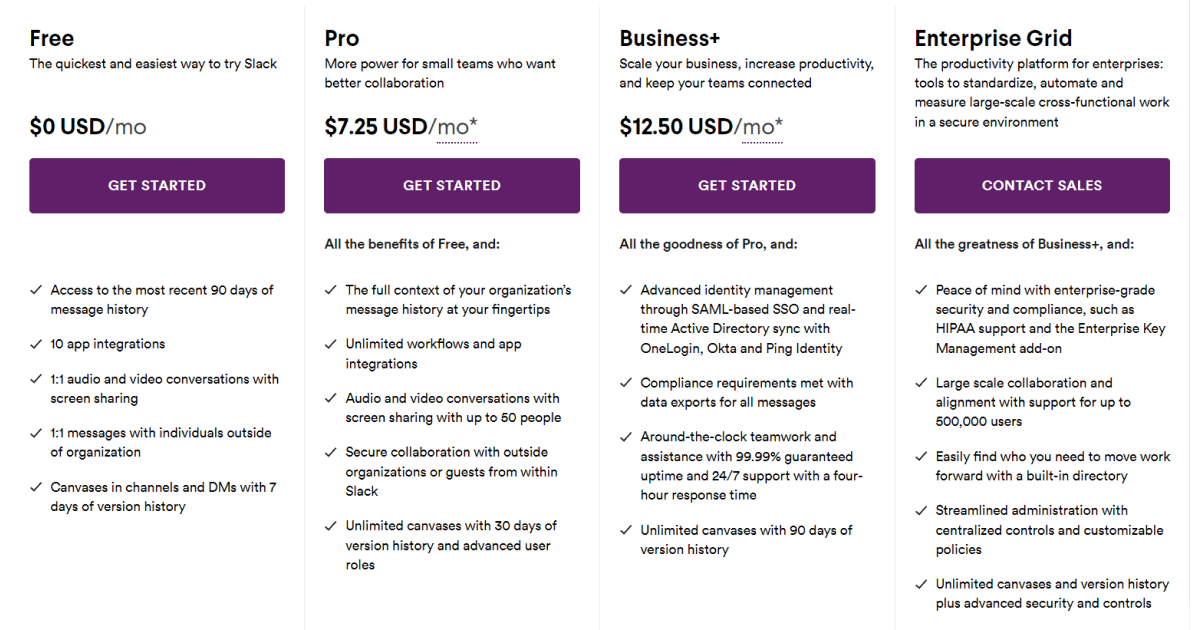Viewport: 1200px width, 630px height.
Task: Select the Enterprise Grid plan heading
Action: pyautogui.click(x=993, y=39)
